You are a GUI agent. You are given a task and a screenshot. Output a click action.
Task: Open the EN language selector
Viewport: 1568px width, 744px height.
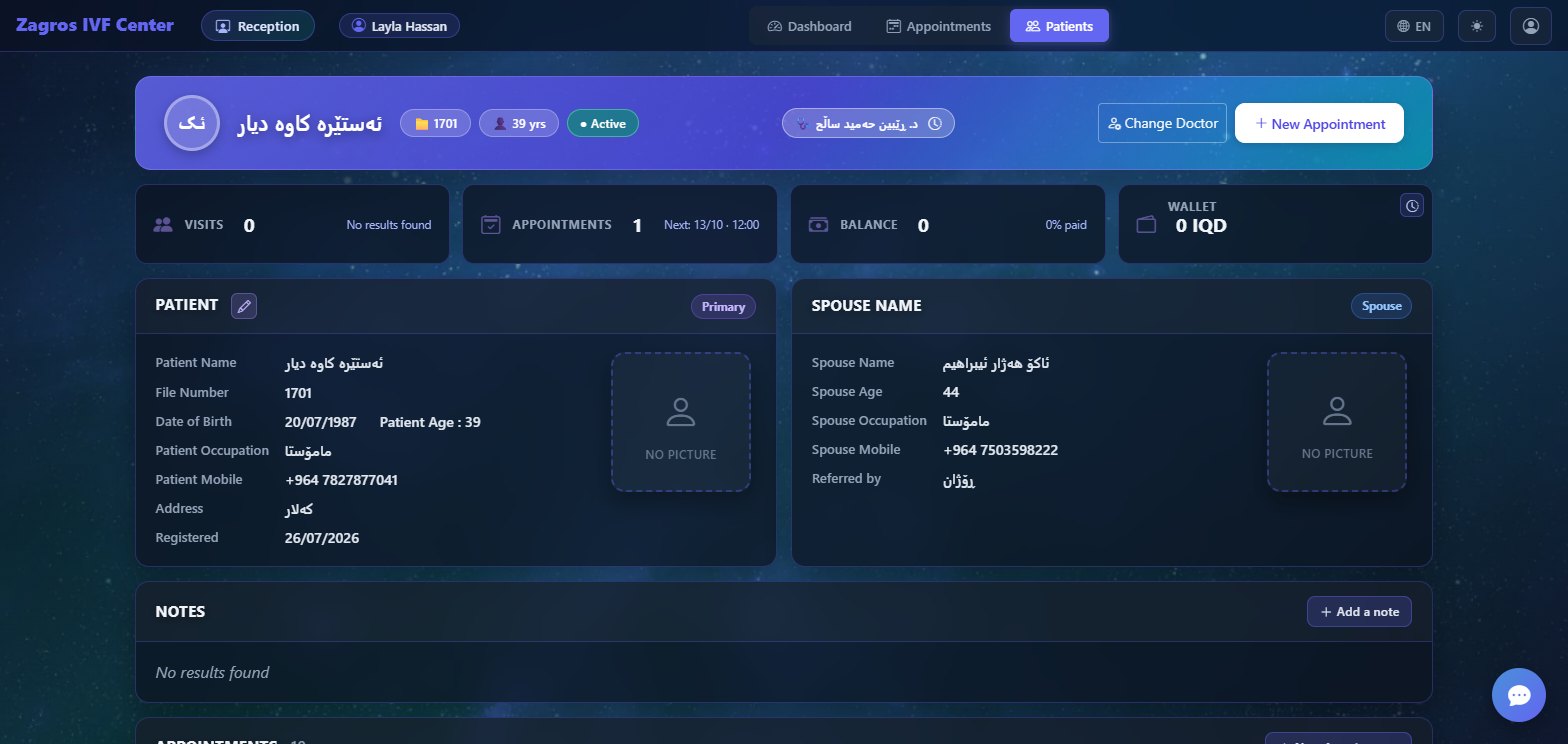(1413, 26)
